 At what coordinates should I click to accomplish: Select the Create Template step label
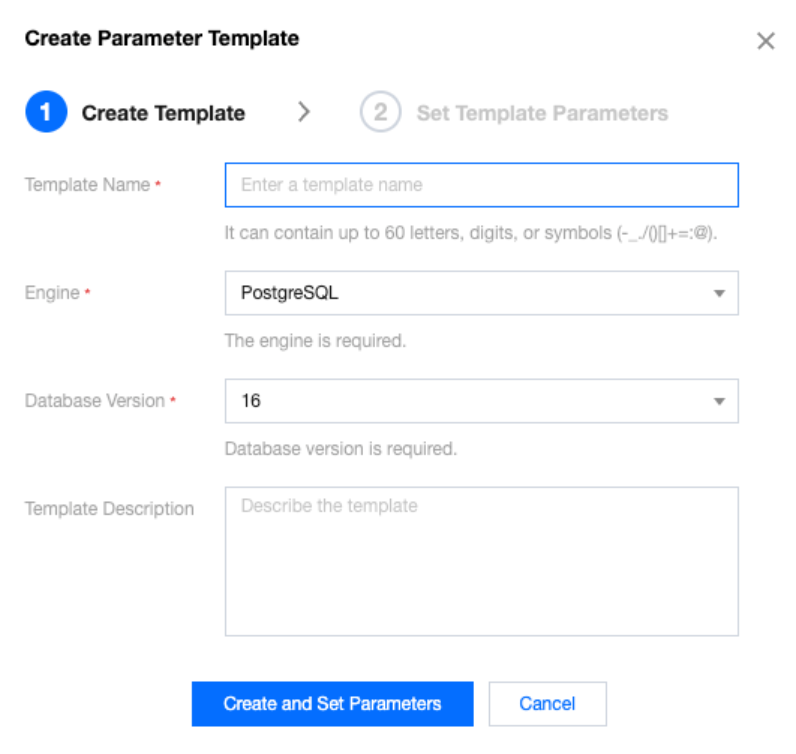[x=163, y=113]
